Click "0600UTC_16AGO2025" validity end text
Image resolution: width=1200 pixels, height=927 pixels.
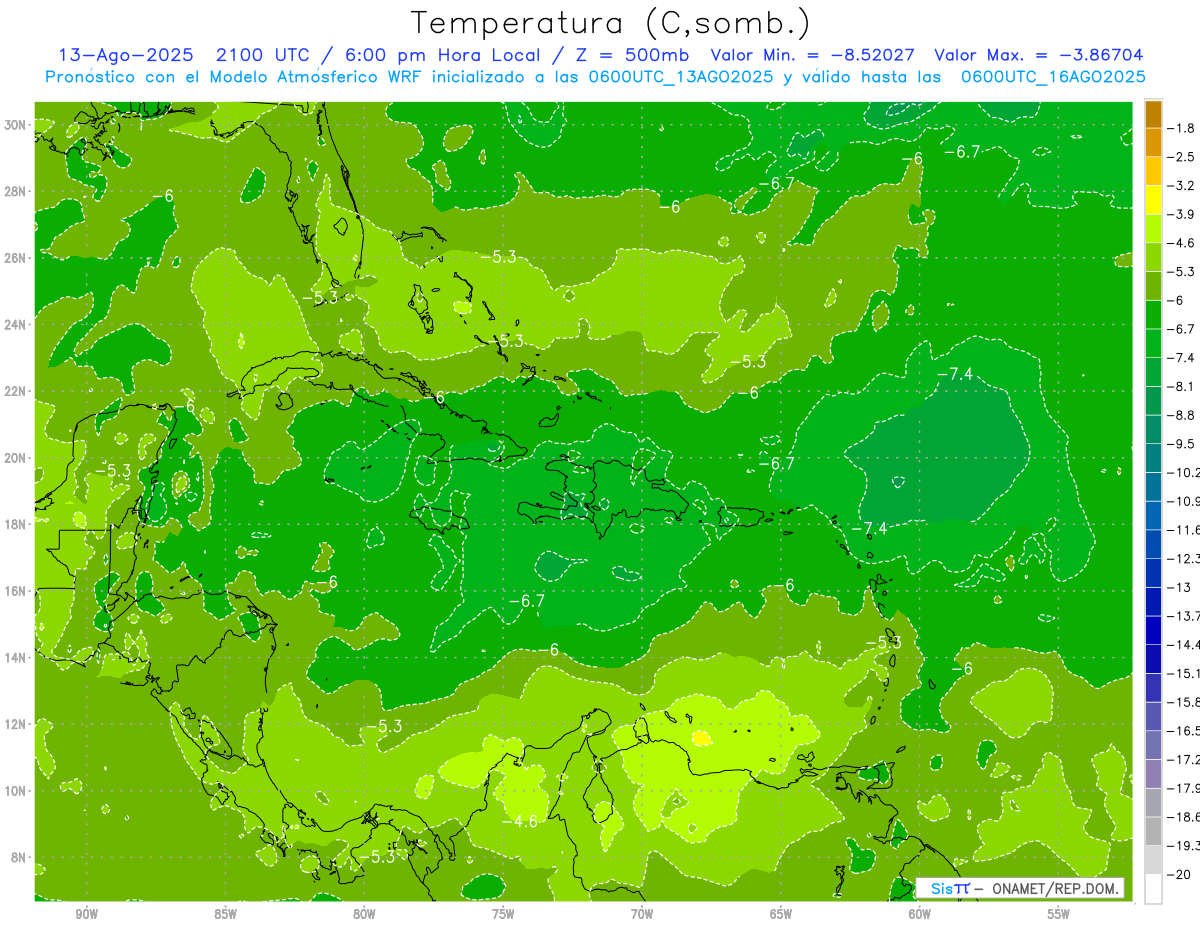click(x=1053, y=76)
